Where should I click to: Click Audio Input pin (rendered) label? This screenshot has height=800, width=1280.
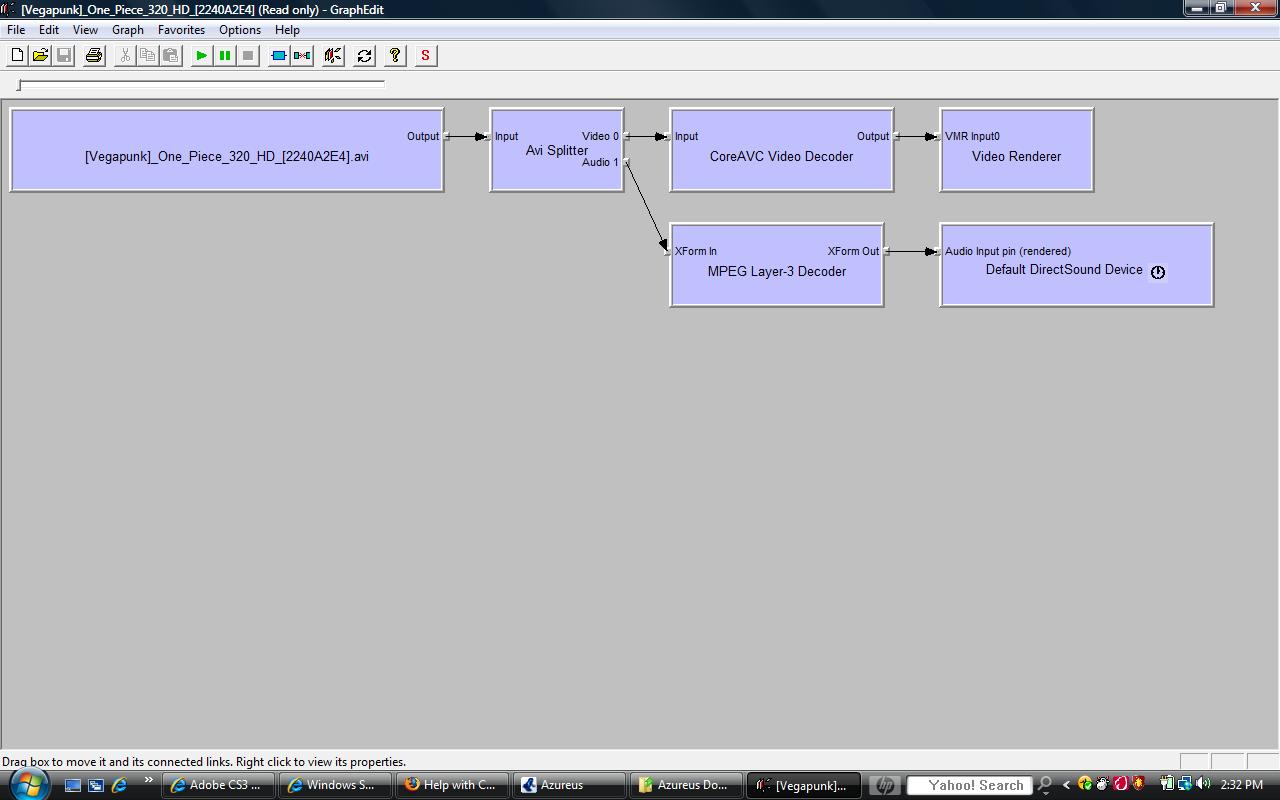[x=1008, y=251]
